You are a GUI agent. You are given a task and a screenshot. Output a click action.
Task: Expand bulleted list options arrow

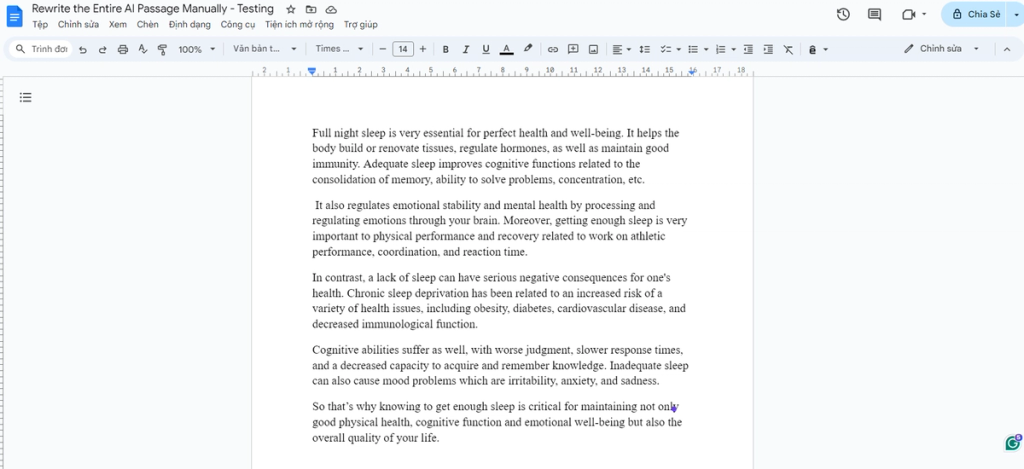click(x=706, y=49)
